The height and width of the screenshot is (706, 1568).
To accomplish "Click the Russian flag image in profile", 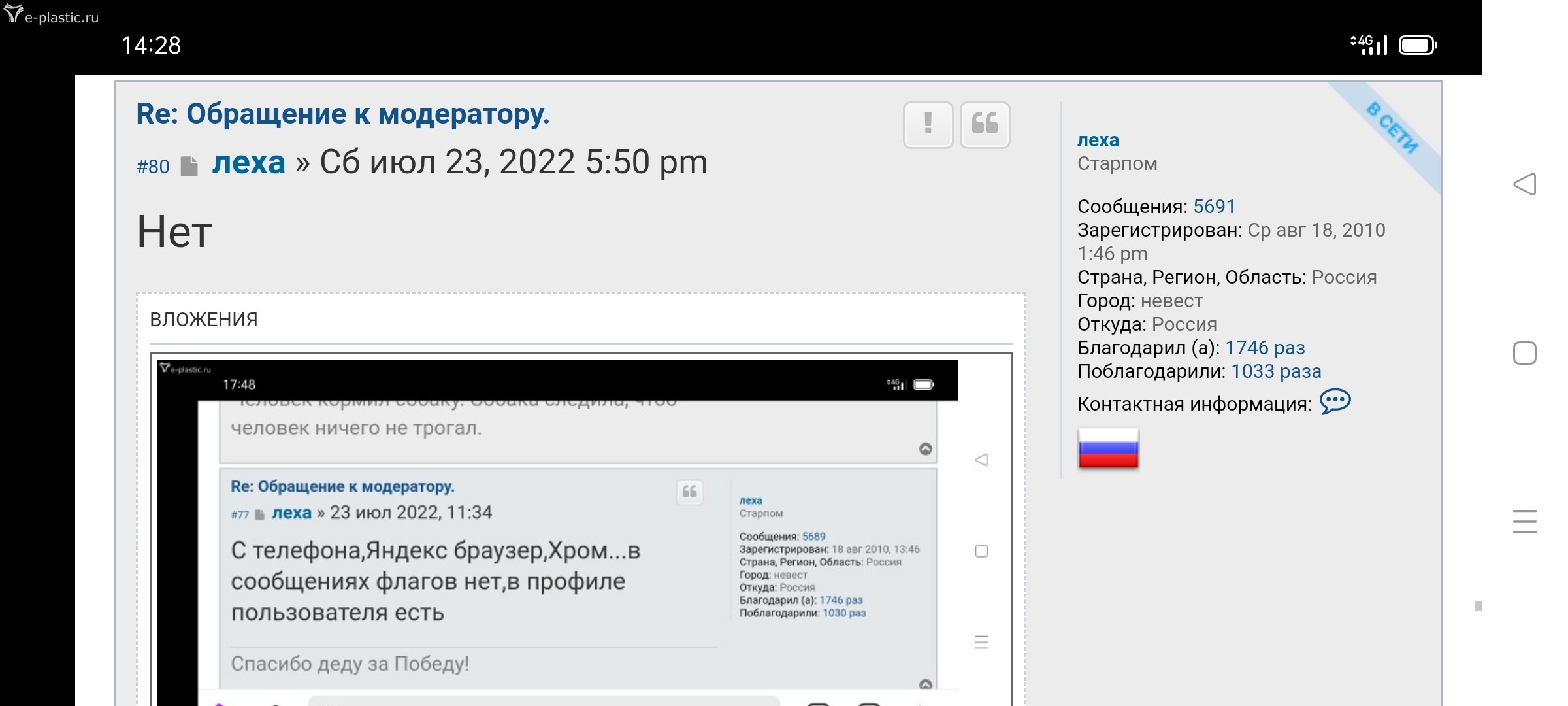I will click(1108, 448).
